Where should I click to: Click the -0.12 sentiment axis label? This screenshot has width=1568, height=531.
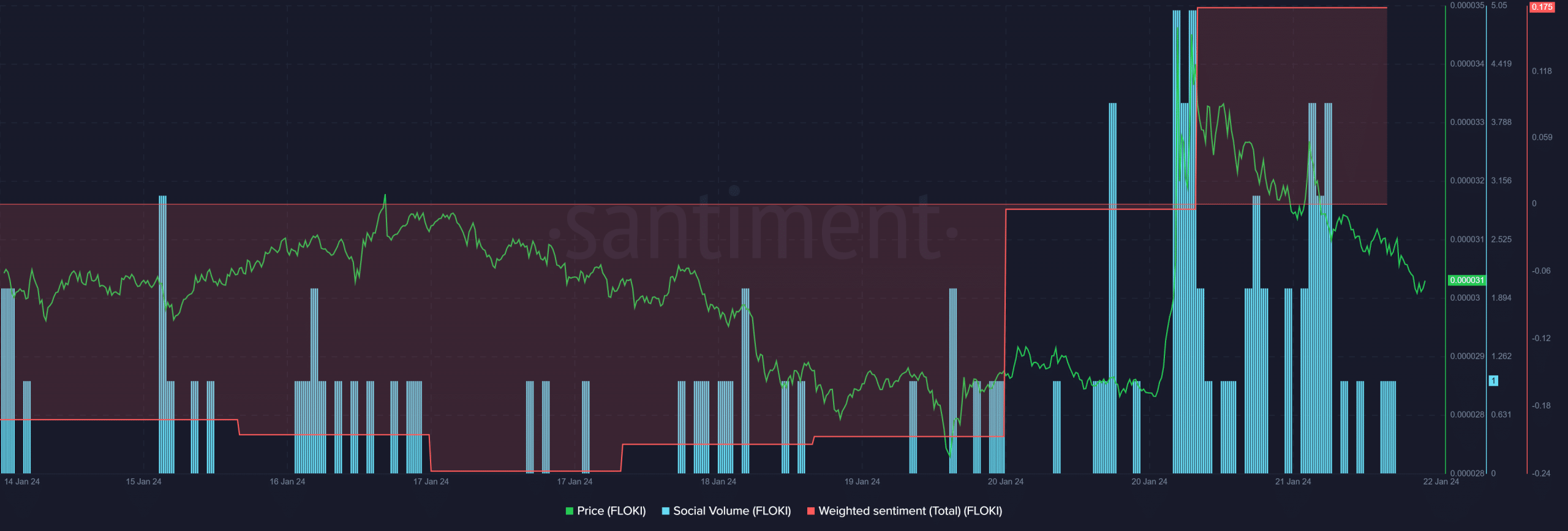point(1541,338)
